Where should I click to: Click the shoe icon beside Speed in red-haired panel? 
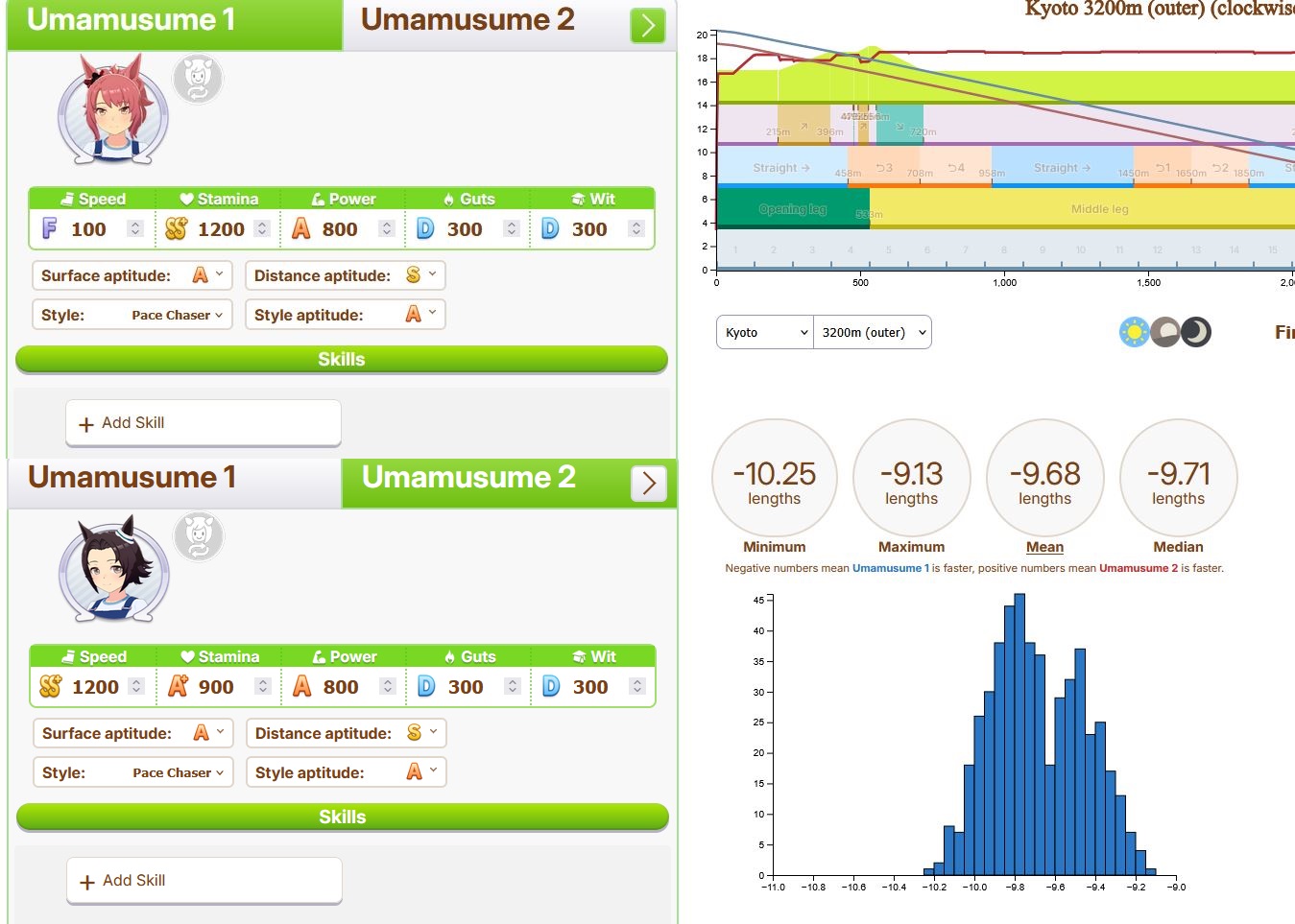pos(67,199)
